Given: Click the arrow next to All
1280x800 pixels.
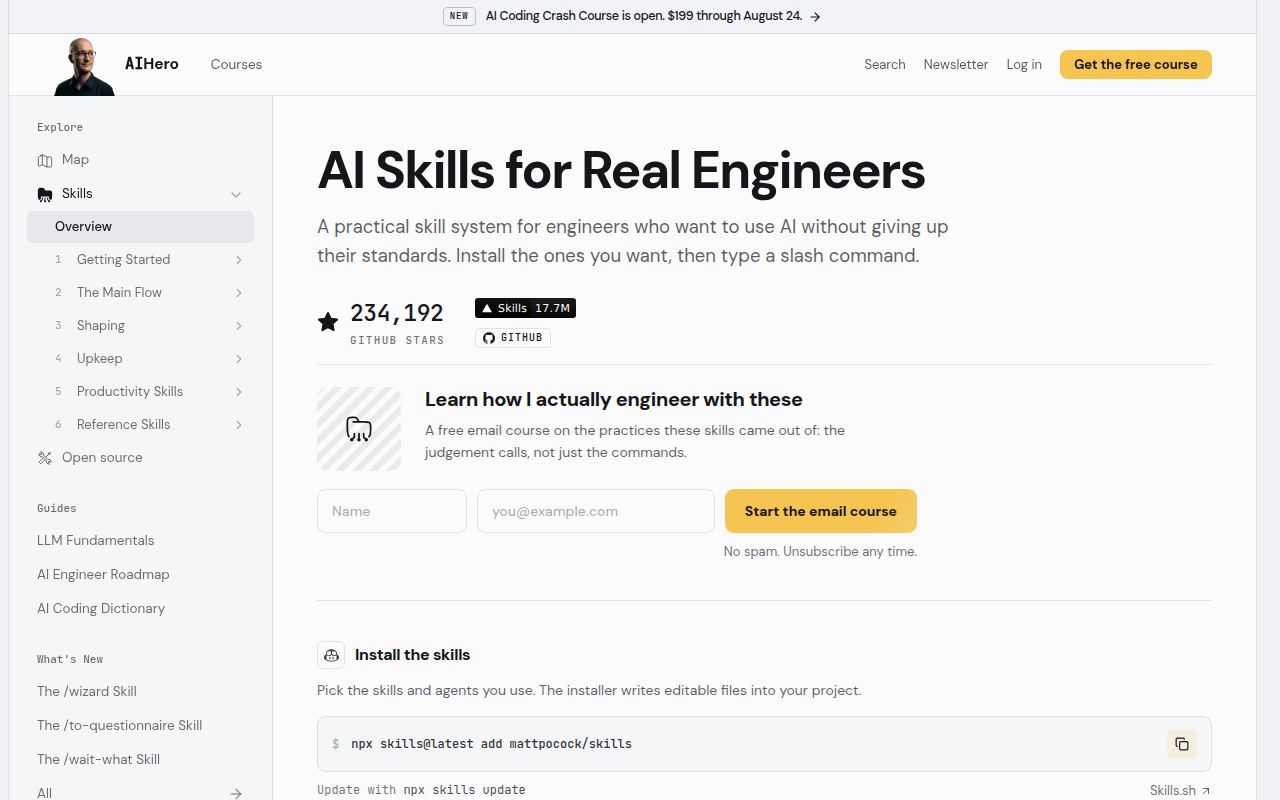Looking at the screenshot, I should (236, 793).
